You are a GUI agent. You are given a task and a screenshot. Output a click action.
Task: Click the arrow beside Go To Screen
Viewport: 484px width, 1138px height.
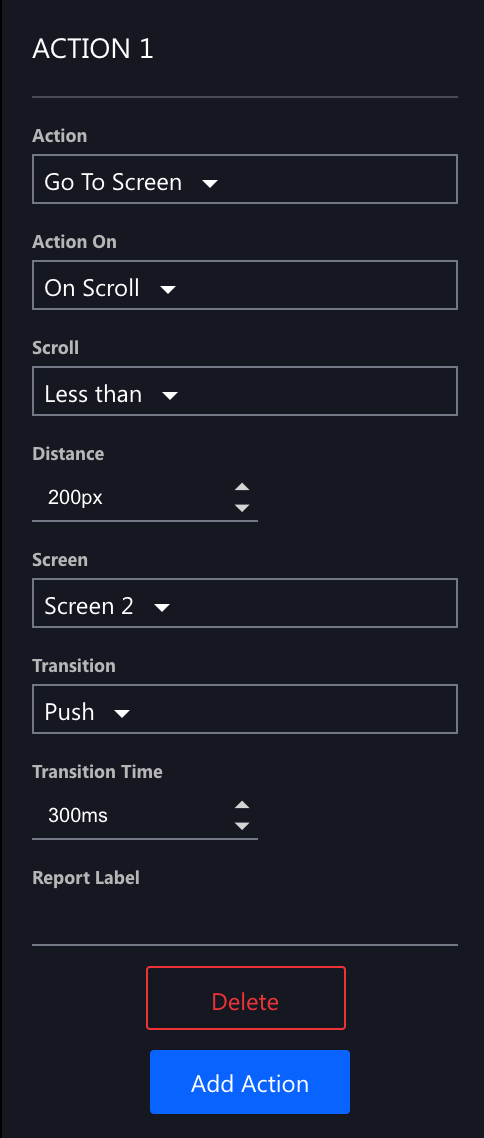point(210,184)
